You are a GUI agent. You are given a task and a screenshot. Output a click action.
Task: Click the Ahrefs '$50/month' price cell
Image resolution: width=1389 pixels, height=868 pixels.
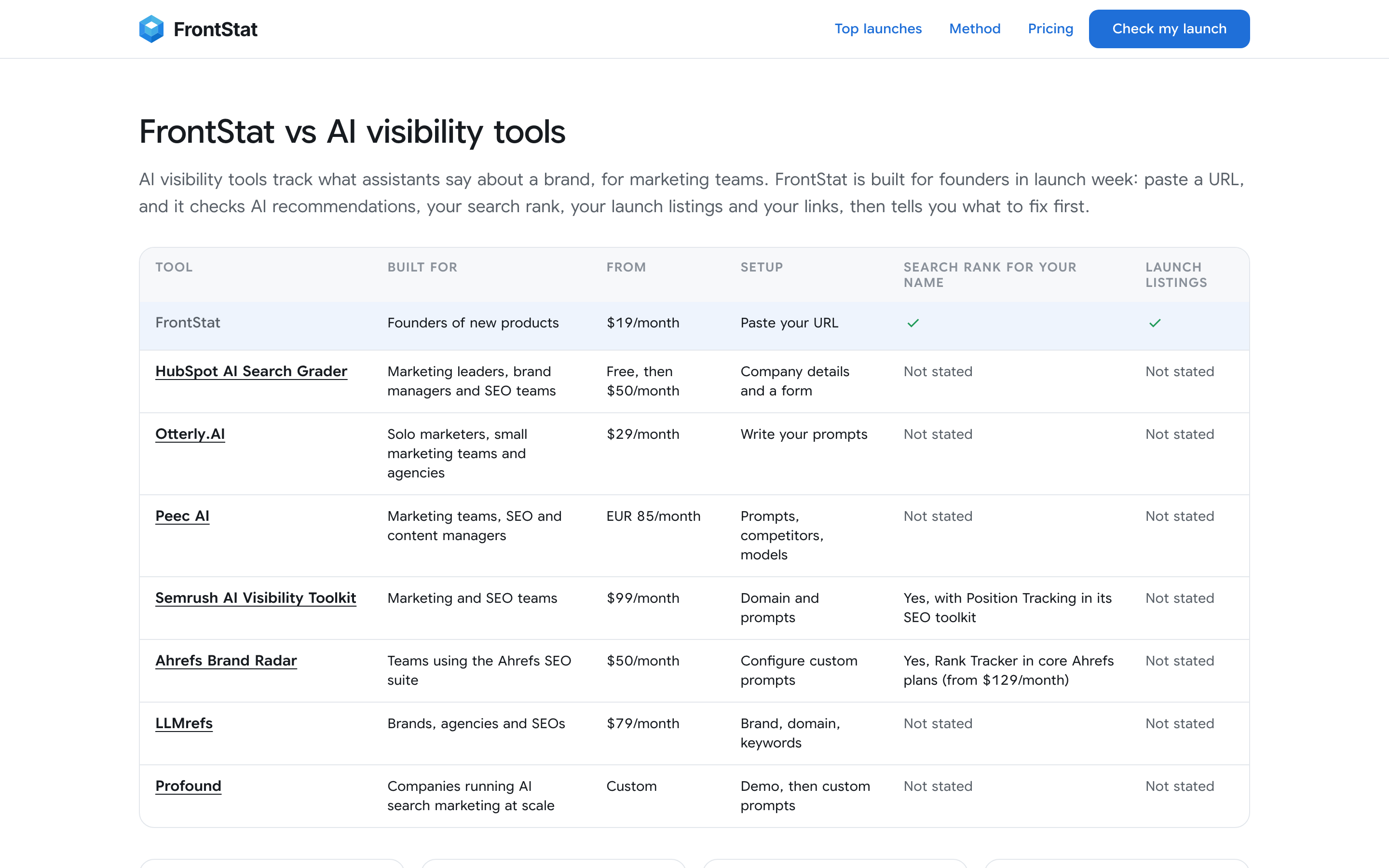click(643, 661)
